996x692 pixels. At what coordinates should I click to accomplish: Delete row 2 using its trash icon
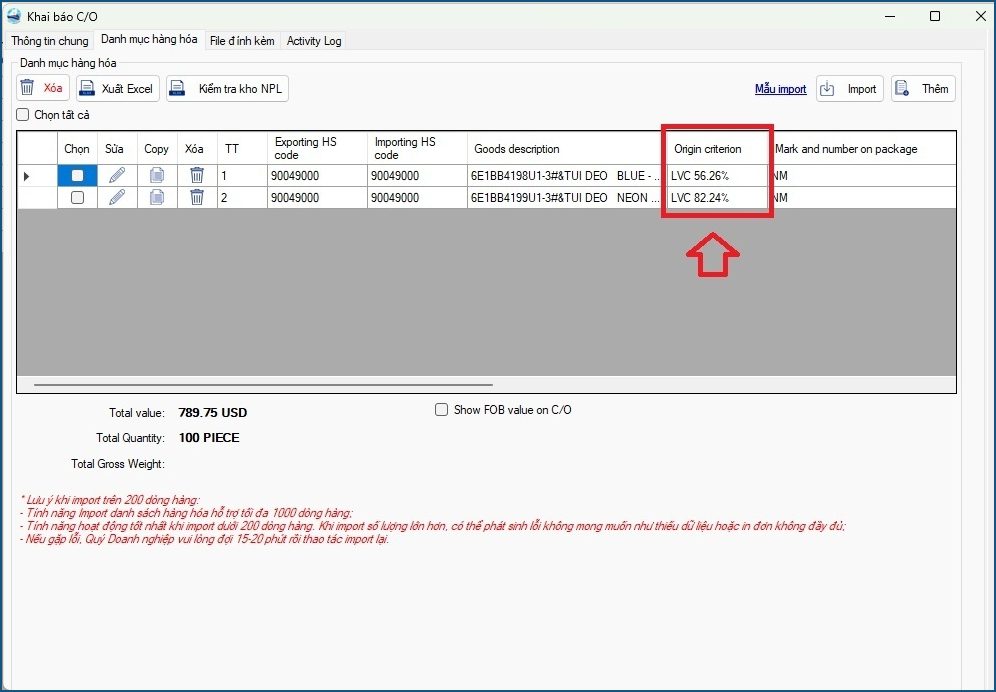tap(197, 197)
